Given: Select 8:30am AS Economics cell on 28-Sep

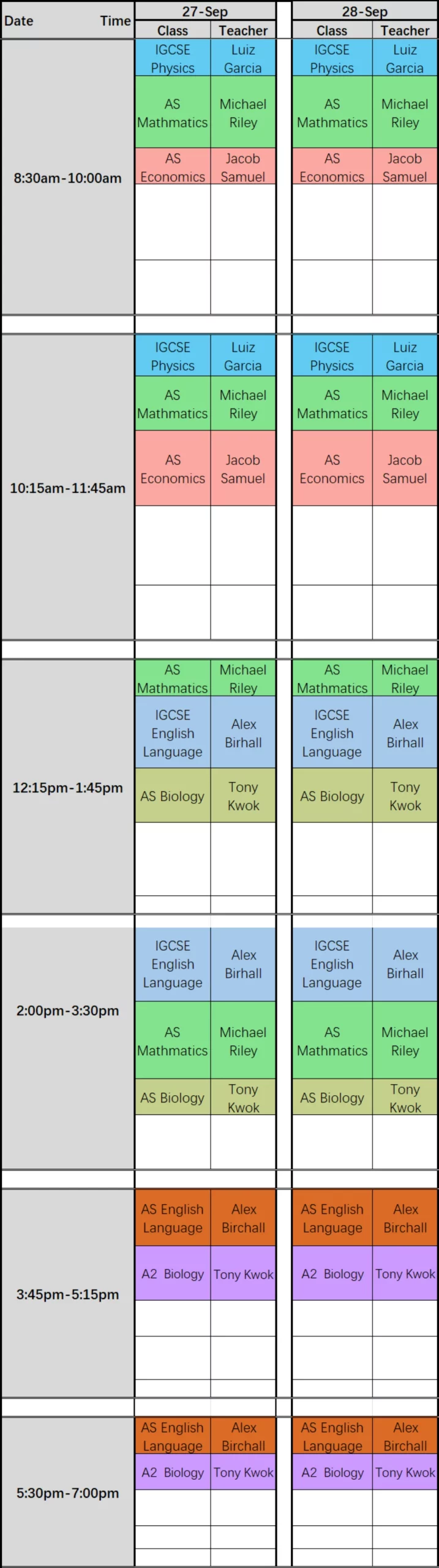Looking at the screenshot, I should click(x=332, y=167).
